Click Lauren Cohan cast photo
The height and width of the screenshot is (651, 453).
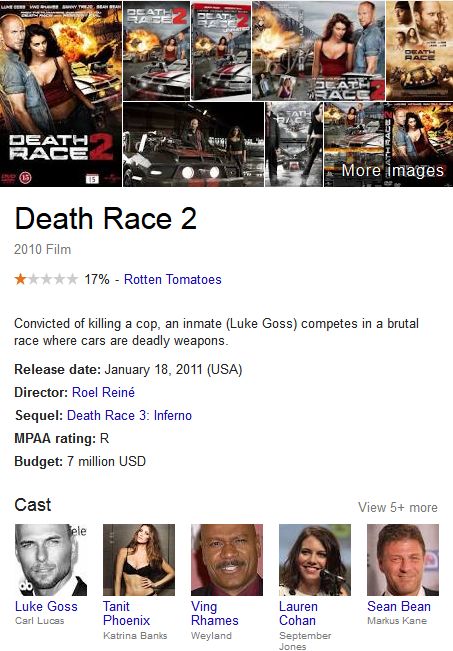(315, 560)
